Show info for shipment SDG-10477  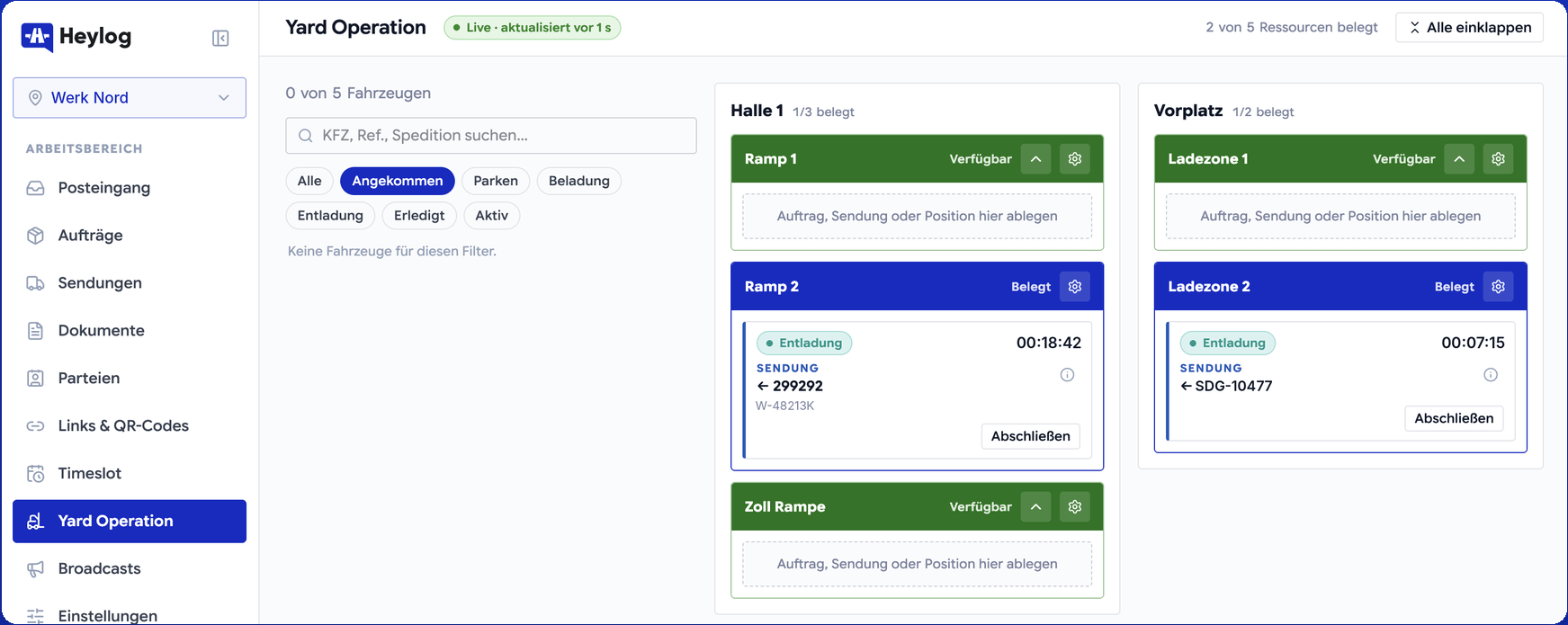click(x=1491, y=375)
